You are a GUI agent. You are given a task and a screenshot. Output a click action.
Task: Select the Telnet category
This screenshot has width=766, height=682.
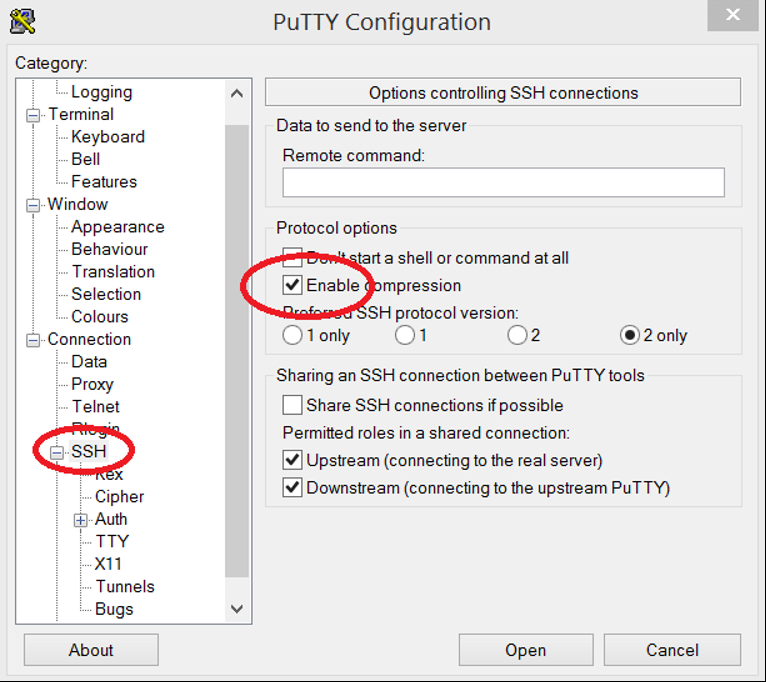95,406
